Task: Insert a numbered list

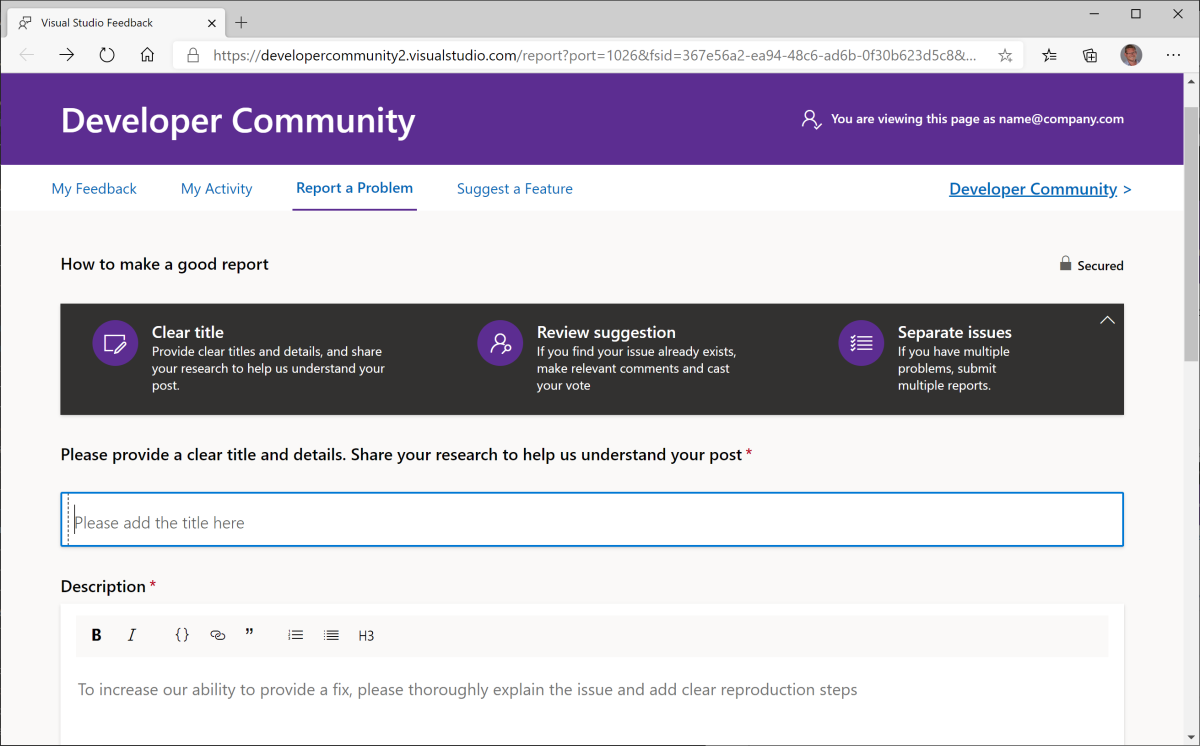Action: 295,635
